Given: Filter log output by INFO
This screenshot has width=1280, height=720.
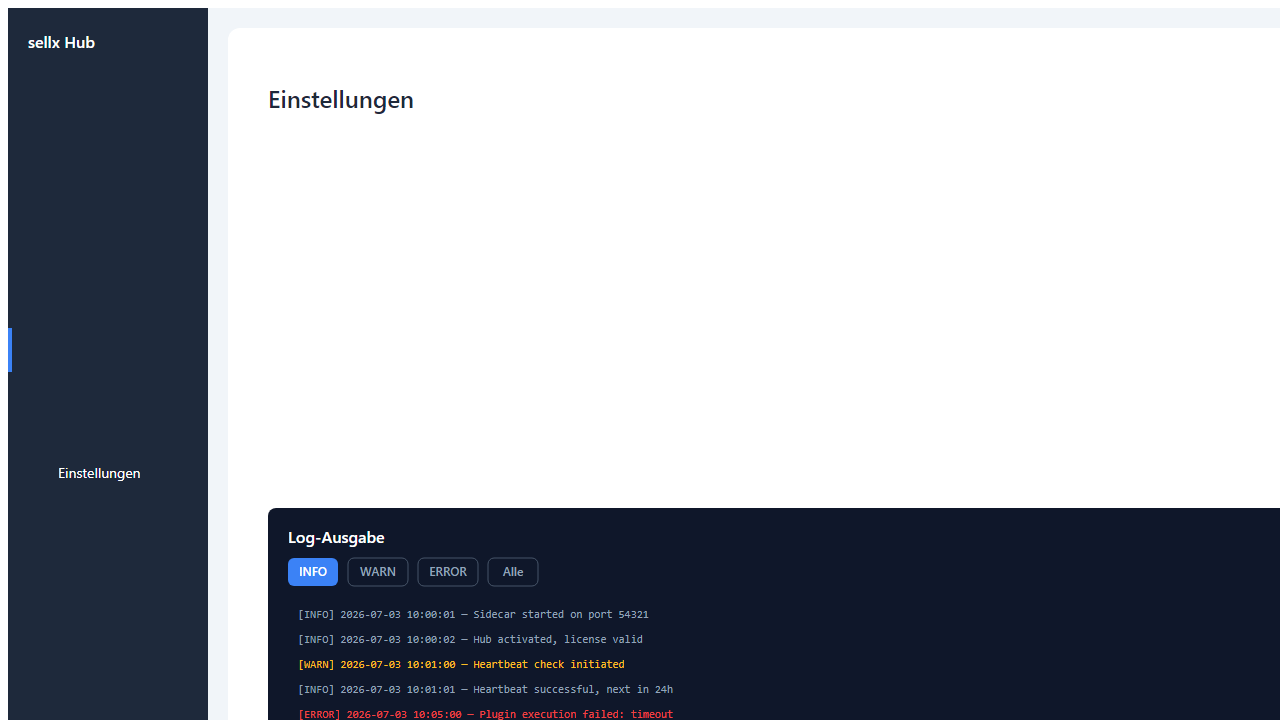Looking at the screenshot, I should coord(313,572).
